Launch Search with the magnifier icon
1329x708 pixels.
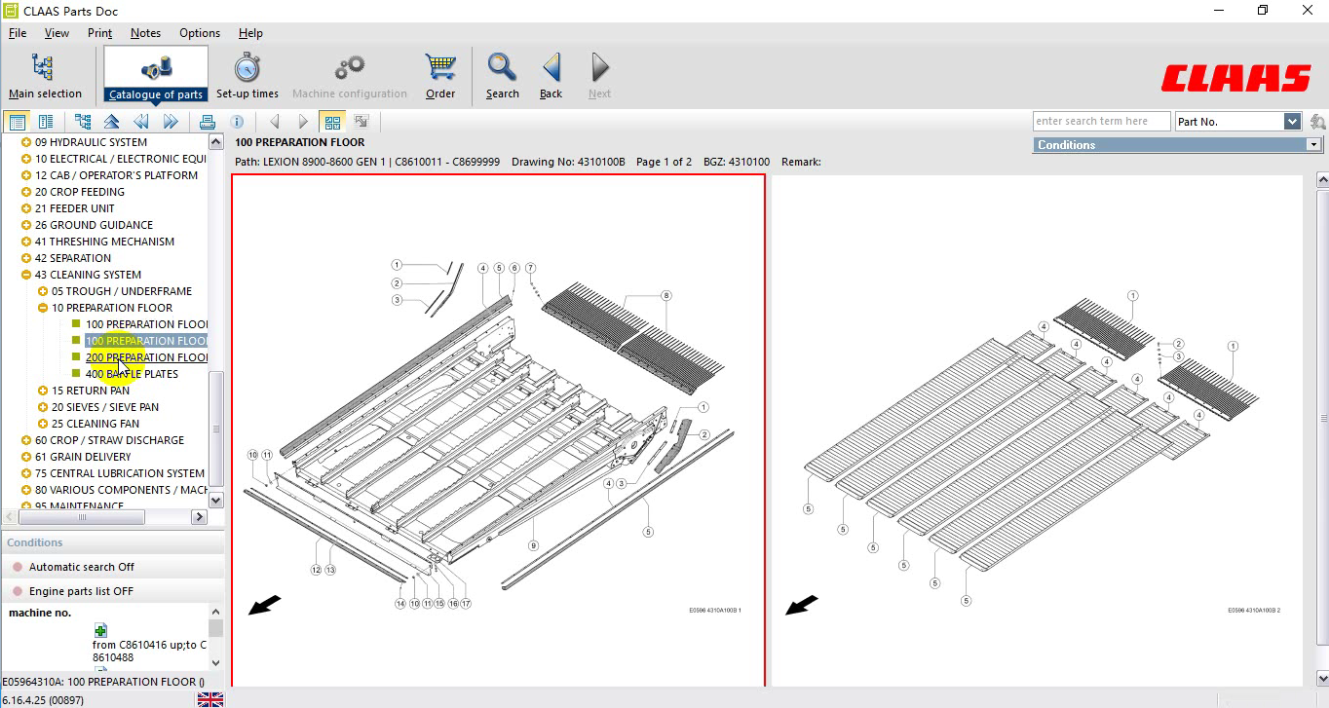(x=502, y=76)
